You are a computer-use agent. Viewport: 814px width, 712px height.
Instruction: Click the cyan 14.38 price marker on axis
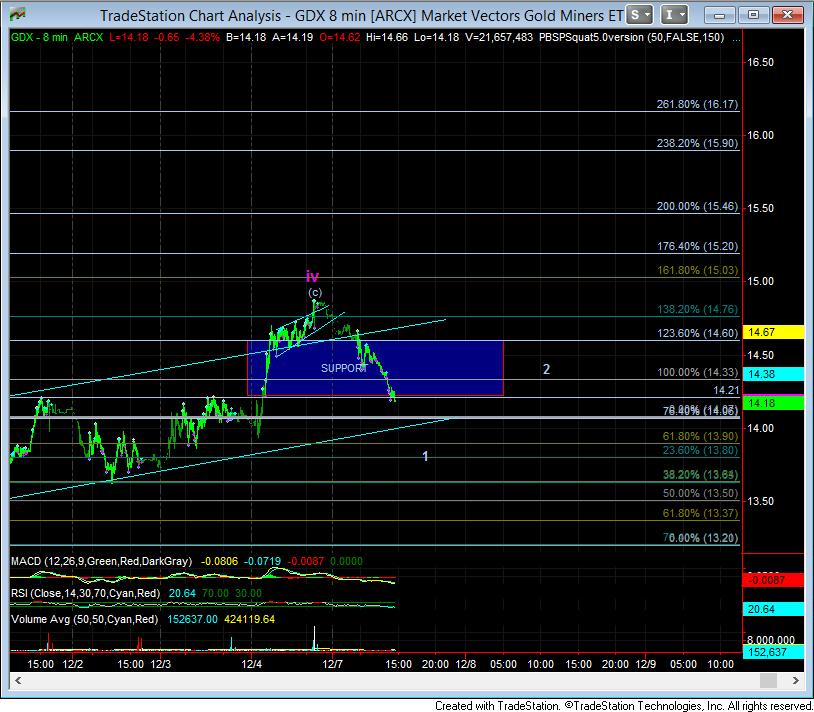774,374
